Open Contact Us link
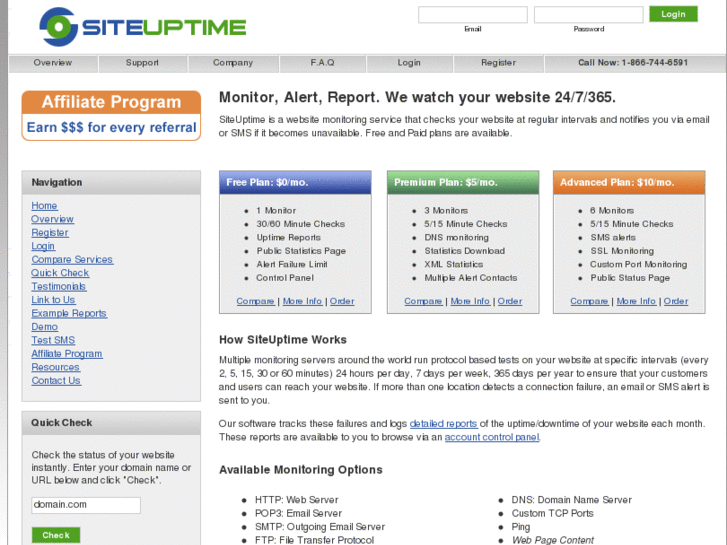 click(56, 380)
